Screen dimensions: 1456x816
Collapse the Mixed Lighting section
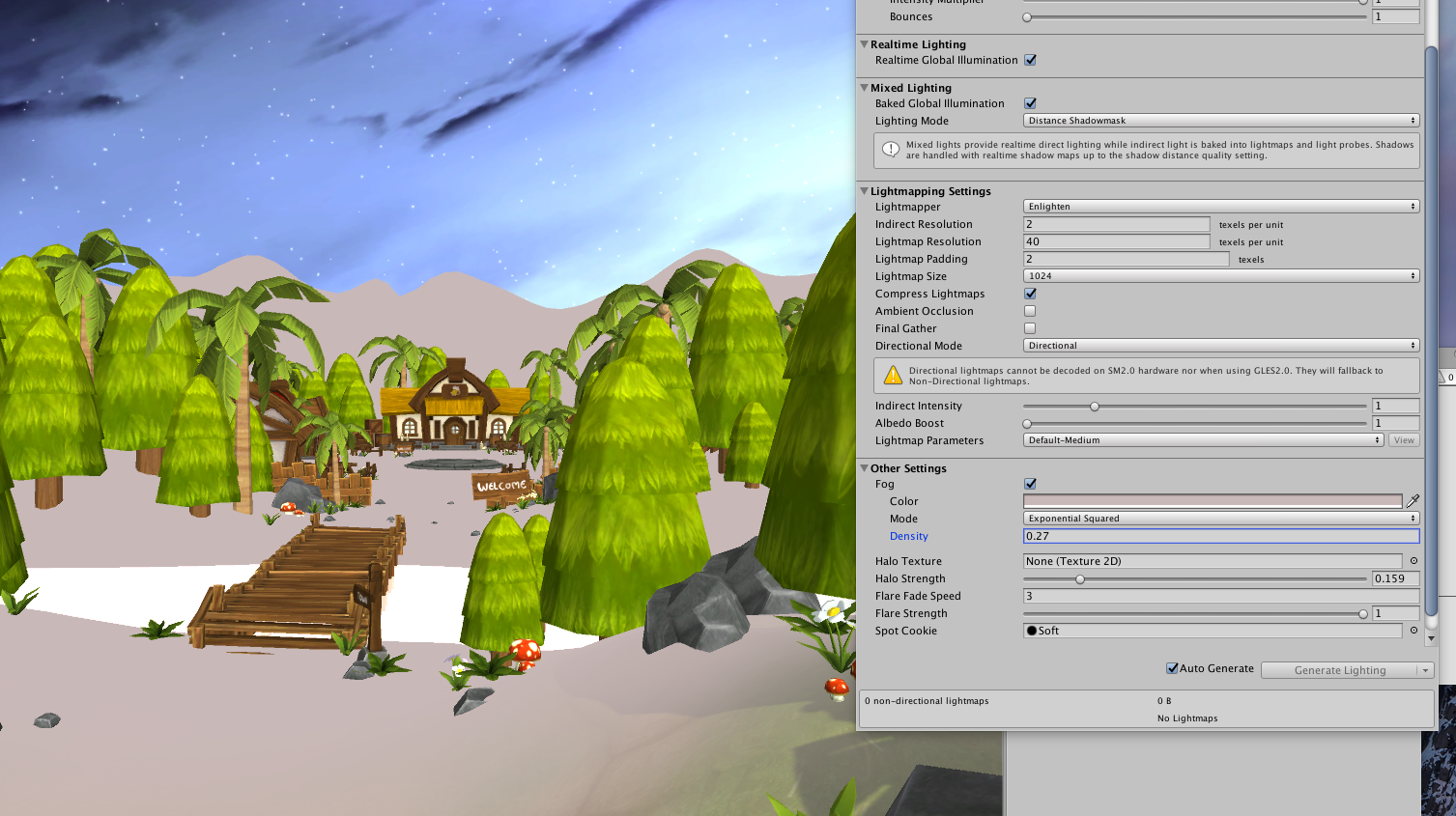tap(865, 88)
